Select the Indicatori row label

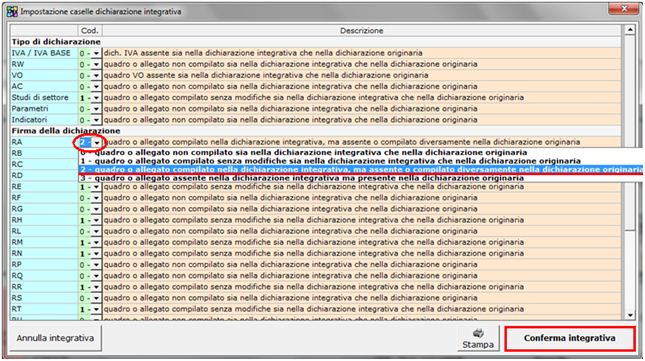[44, 120]
